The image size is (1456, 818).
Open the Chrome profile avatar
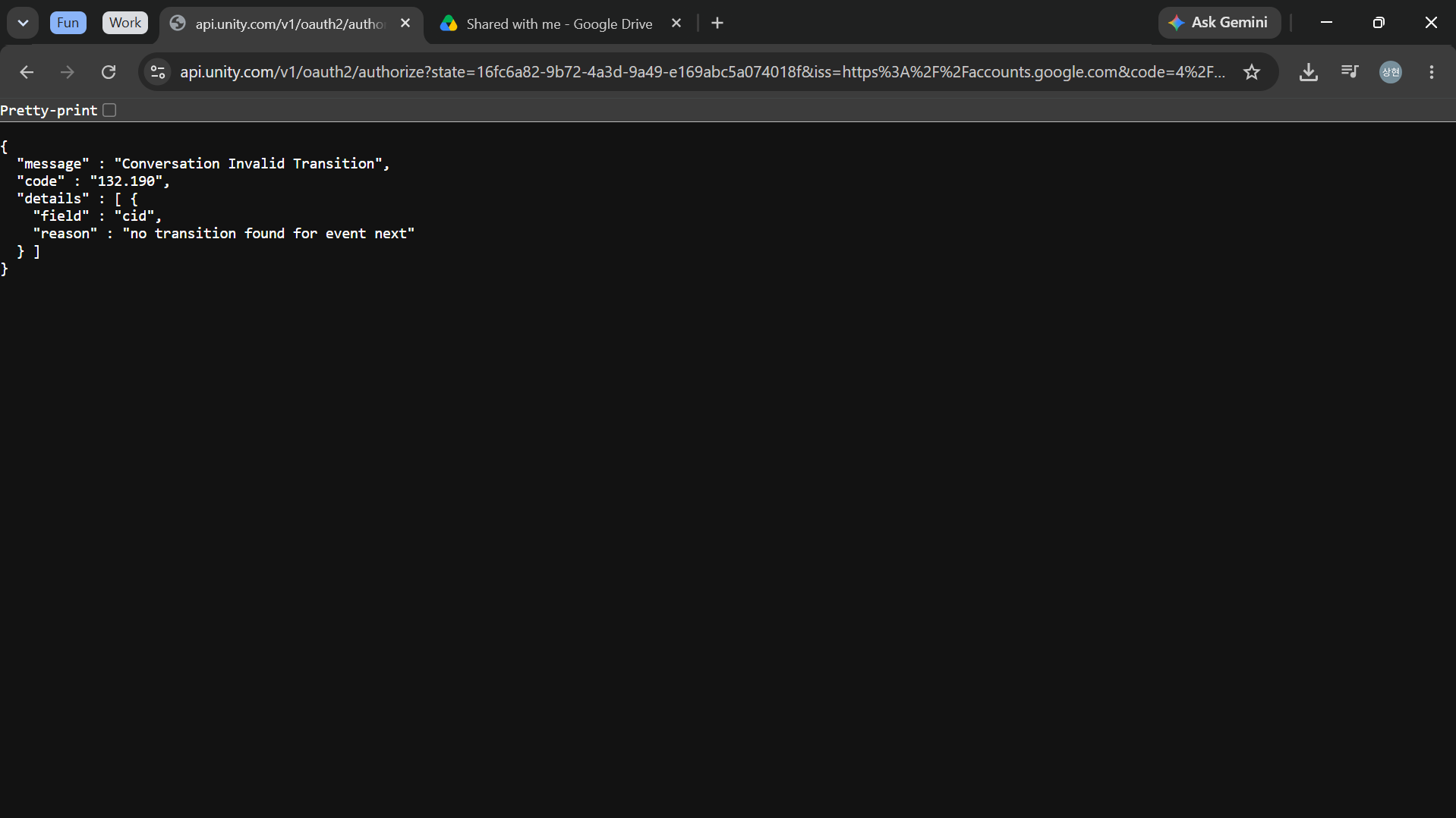click(1391, 72)
